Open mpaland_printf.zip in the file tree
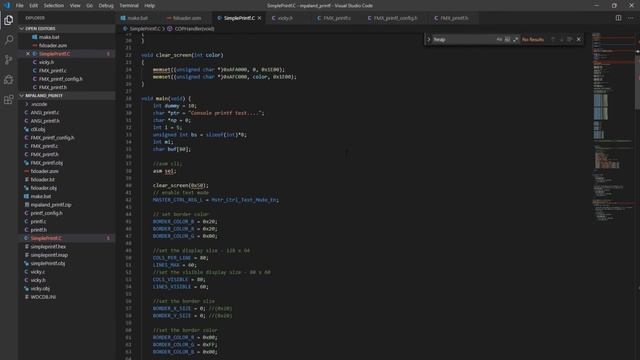This screenshot has height=360, width=640. pyautogui.click(x=51, y=205)
